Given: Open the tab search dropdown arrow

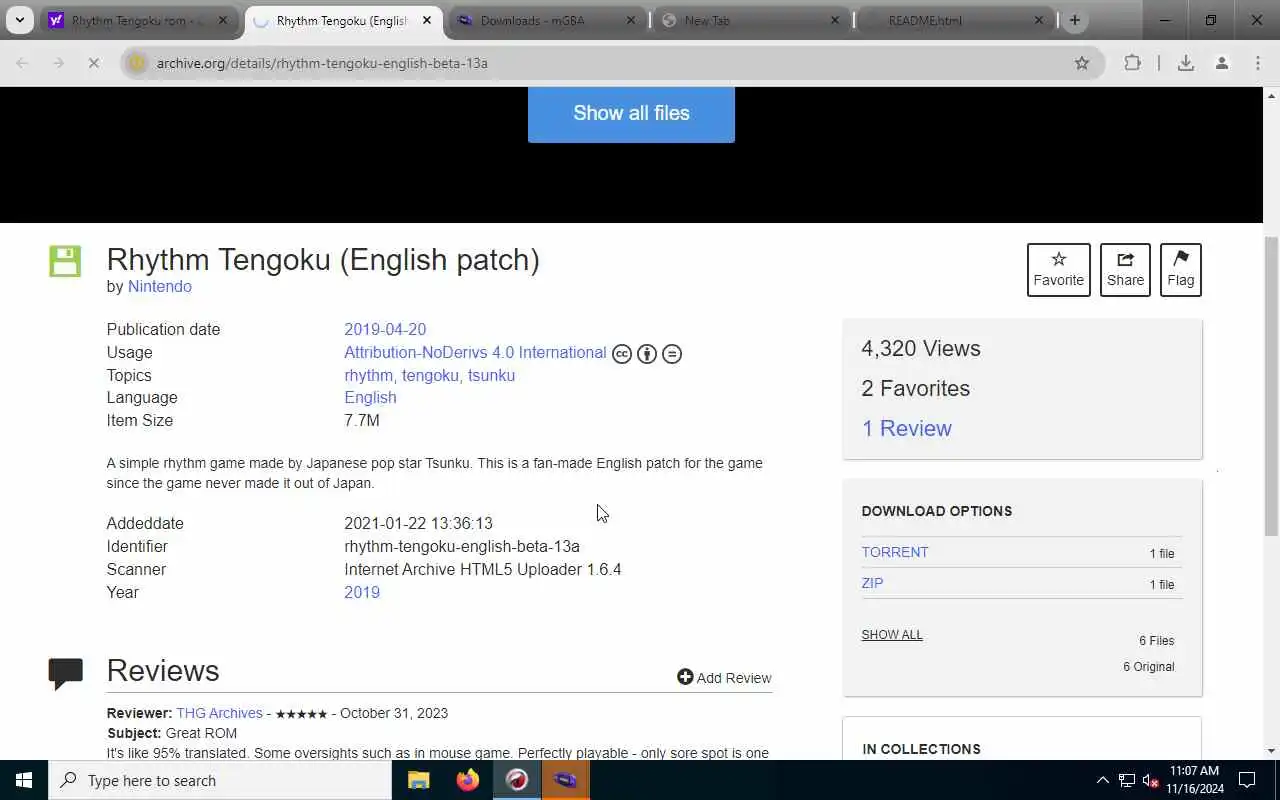Looking at the screenshot, I should [19, 20].
